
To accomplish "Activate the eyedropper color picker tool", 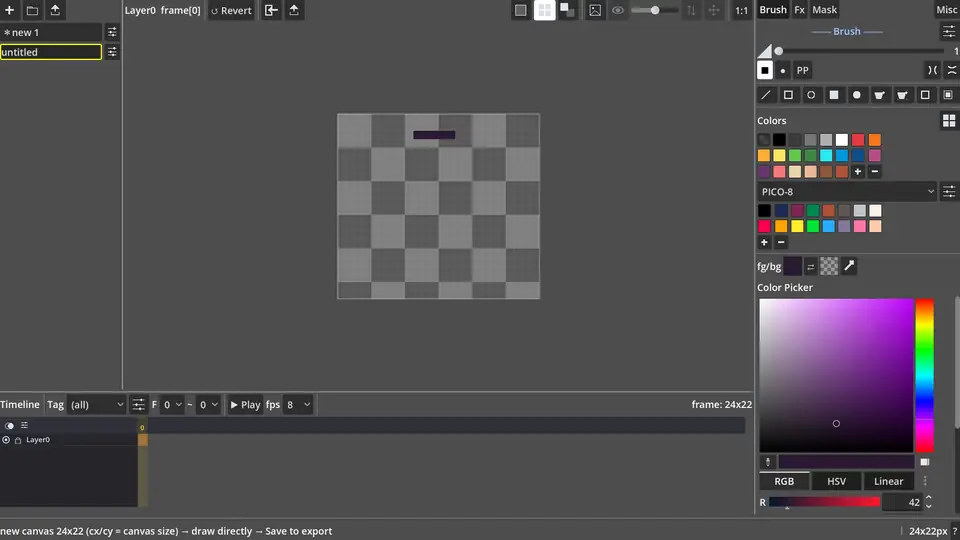I will [849, 266].
